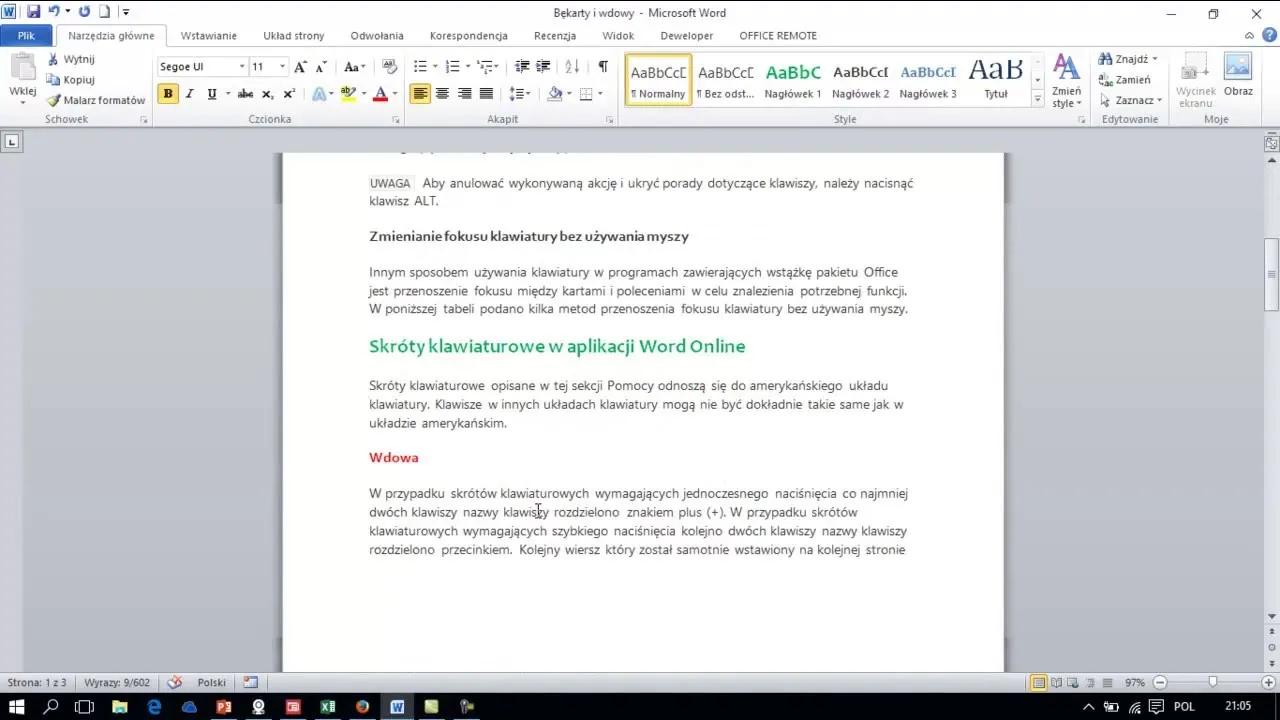
Task: Click the strikethrough text icon
Action: (x=245, y=94)
